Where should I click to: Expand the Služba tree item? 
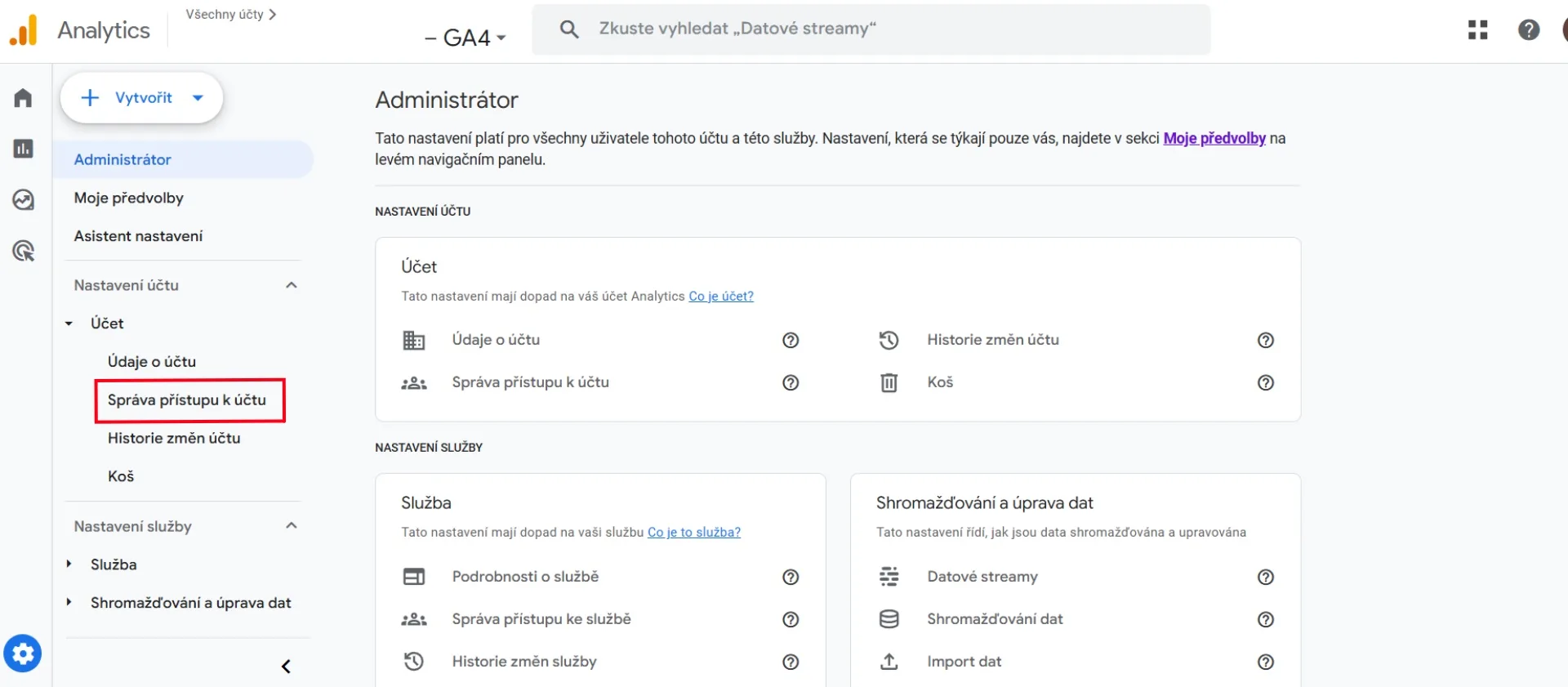pos(69,564)
